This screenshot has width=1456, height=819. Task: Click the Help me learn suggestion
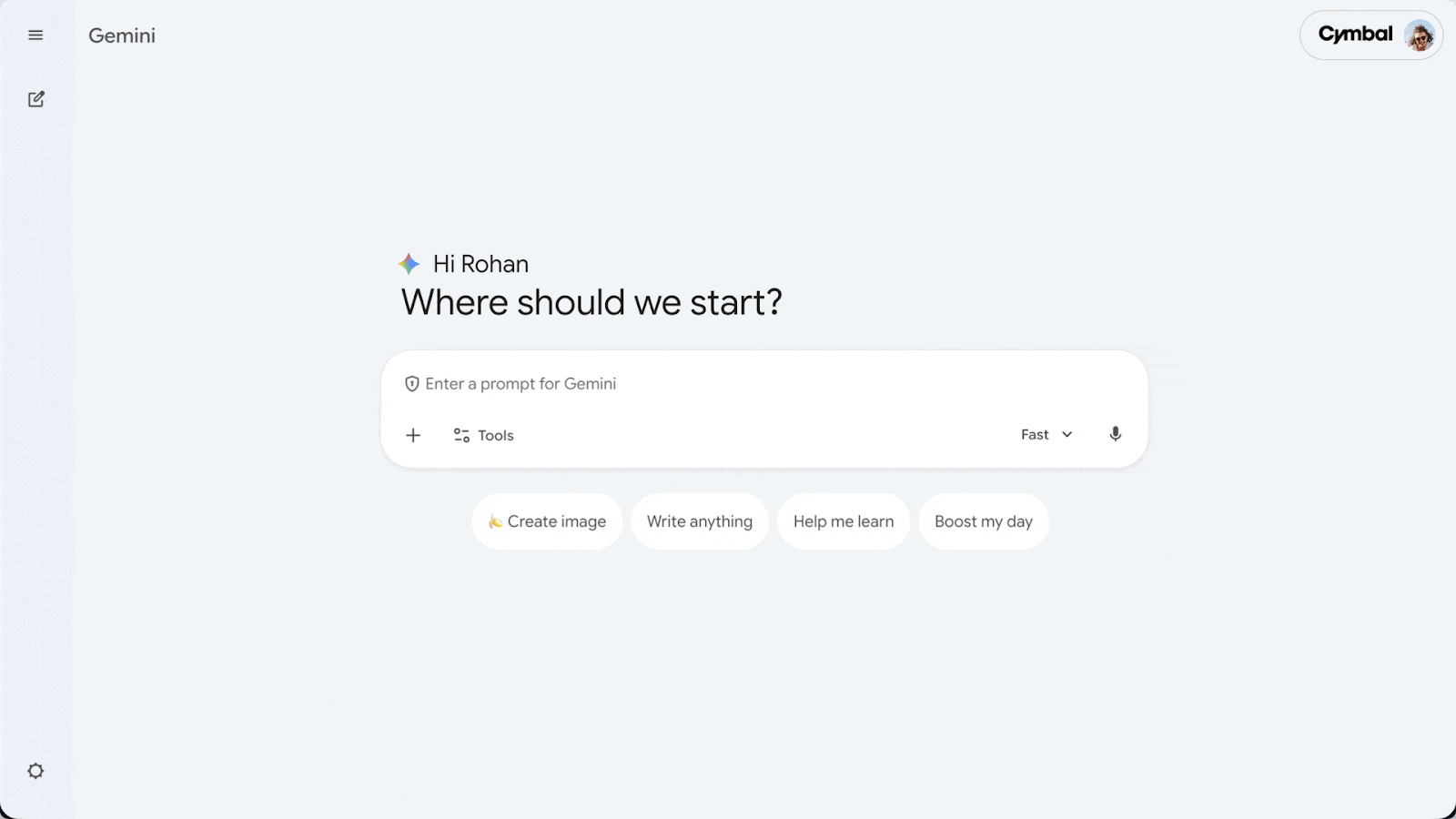pos(843,521)
